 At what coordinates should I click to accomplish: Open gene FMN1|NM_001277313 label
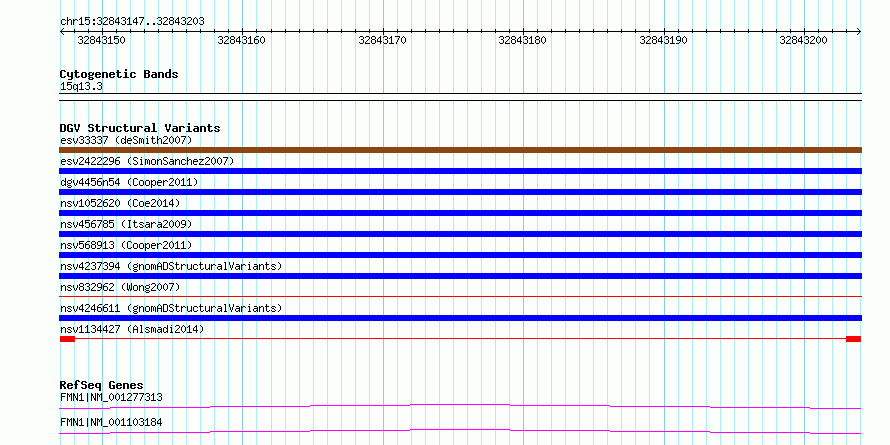(111, 397)
